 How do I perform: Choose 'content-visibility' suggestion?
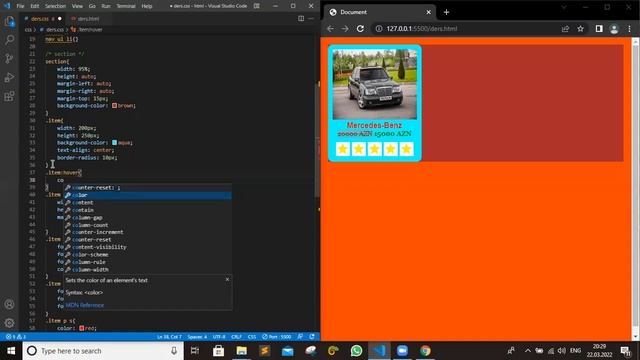[x=148, y=247]
